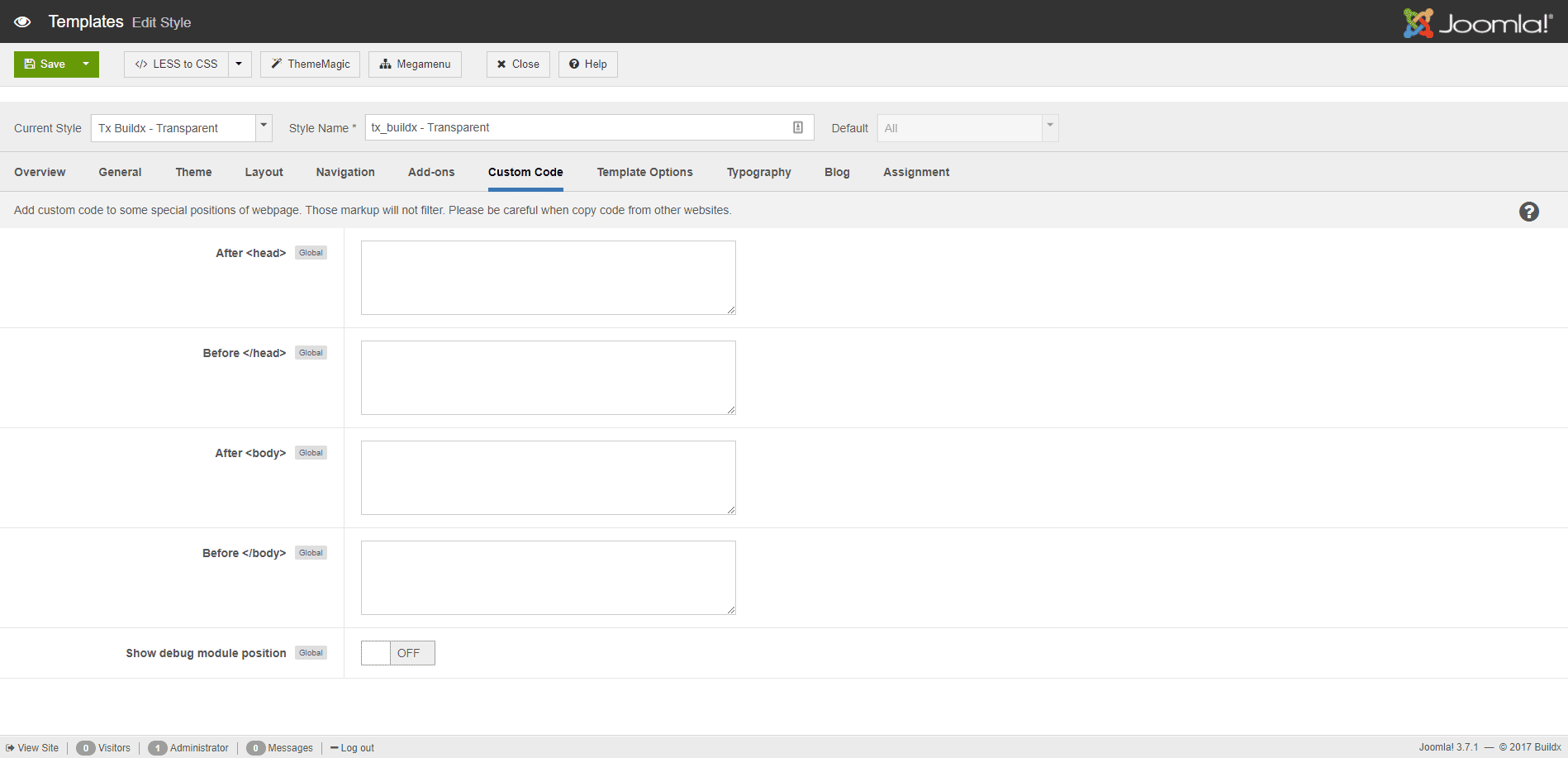
Task: Click the View Site link
Action: coord(33,747)
